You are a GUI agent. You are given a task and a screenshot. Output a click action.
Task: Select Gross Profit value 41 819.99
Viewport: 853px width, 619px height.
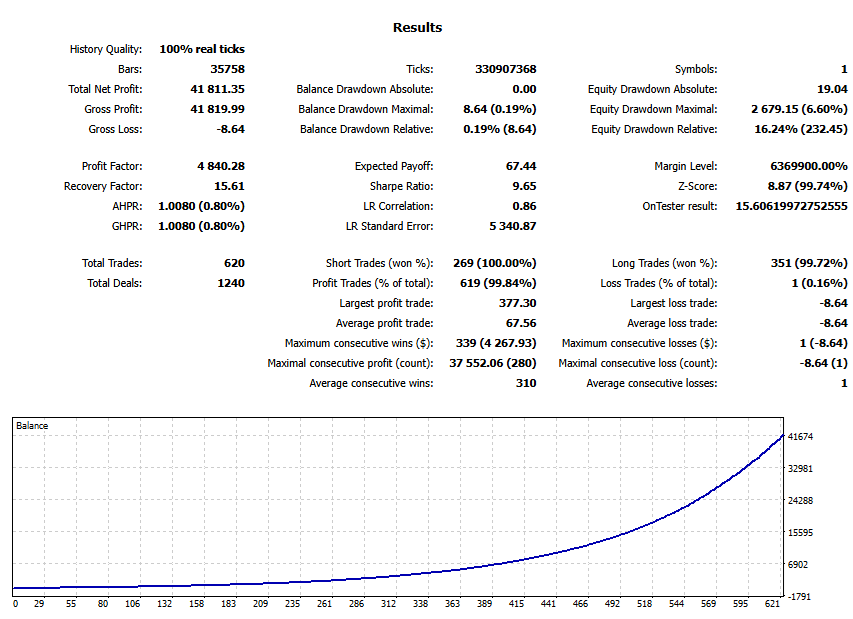[x=218, y=109]
